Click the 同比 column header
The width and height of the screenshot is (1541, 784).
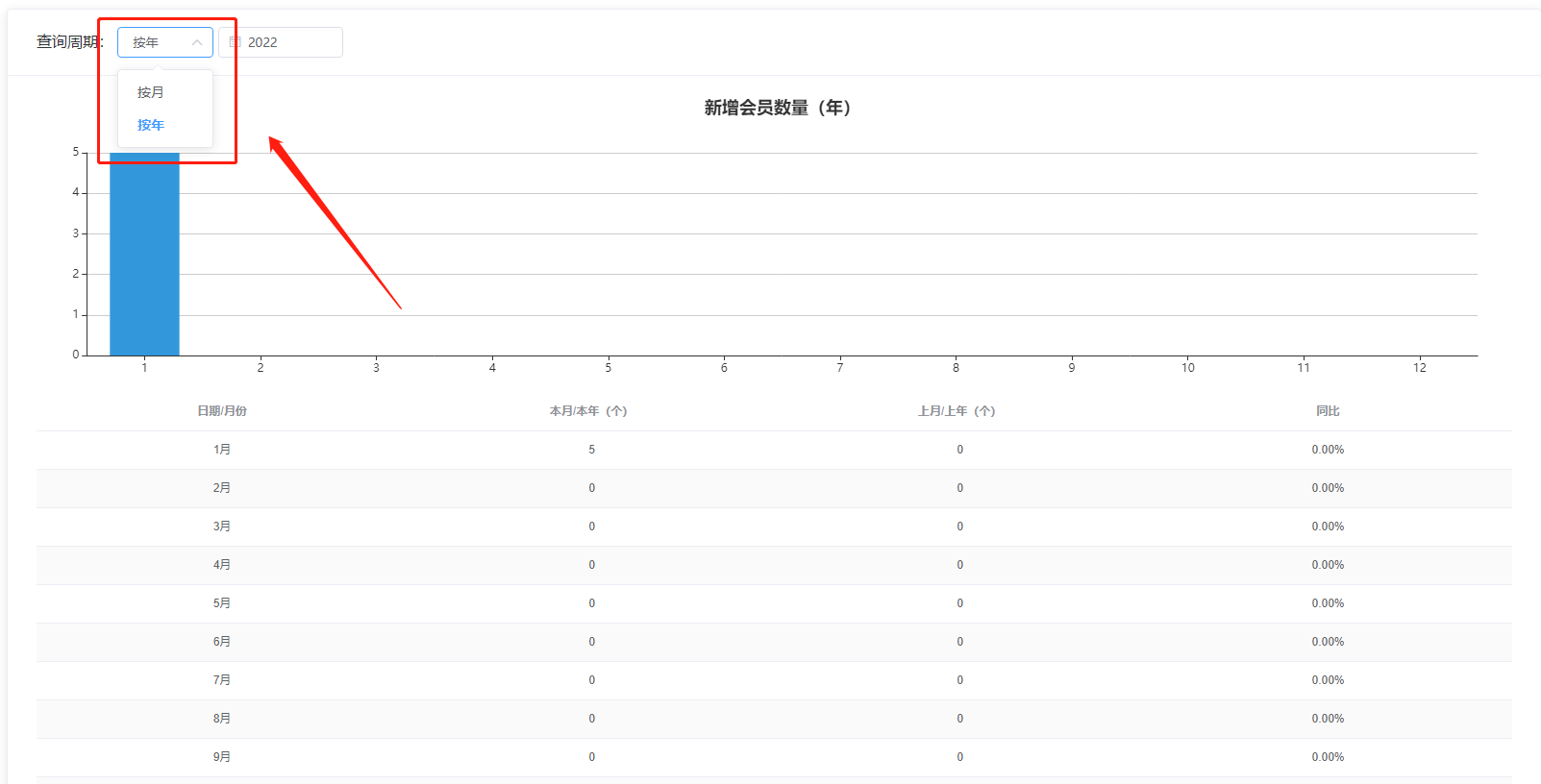[x=1328, y=411]
